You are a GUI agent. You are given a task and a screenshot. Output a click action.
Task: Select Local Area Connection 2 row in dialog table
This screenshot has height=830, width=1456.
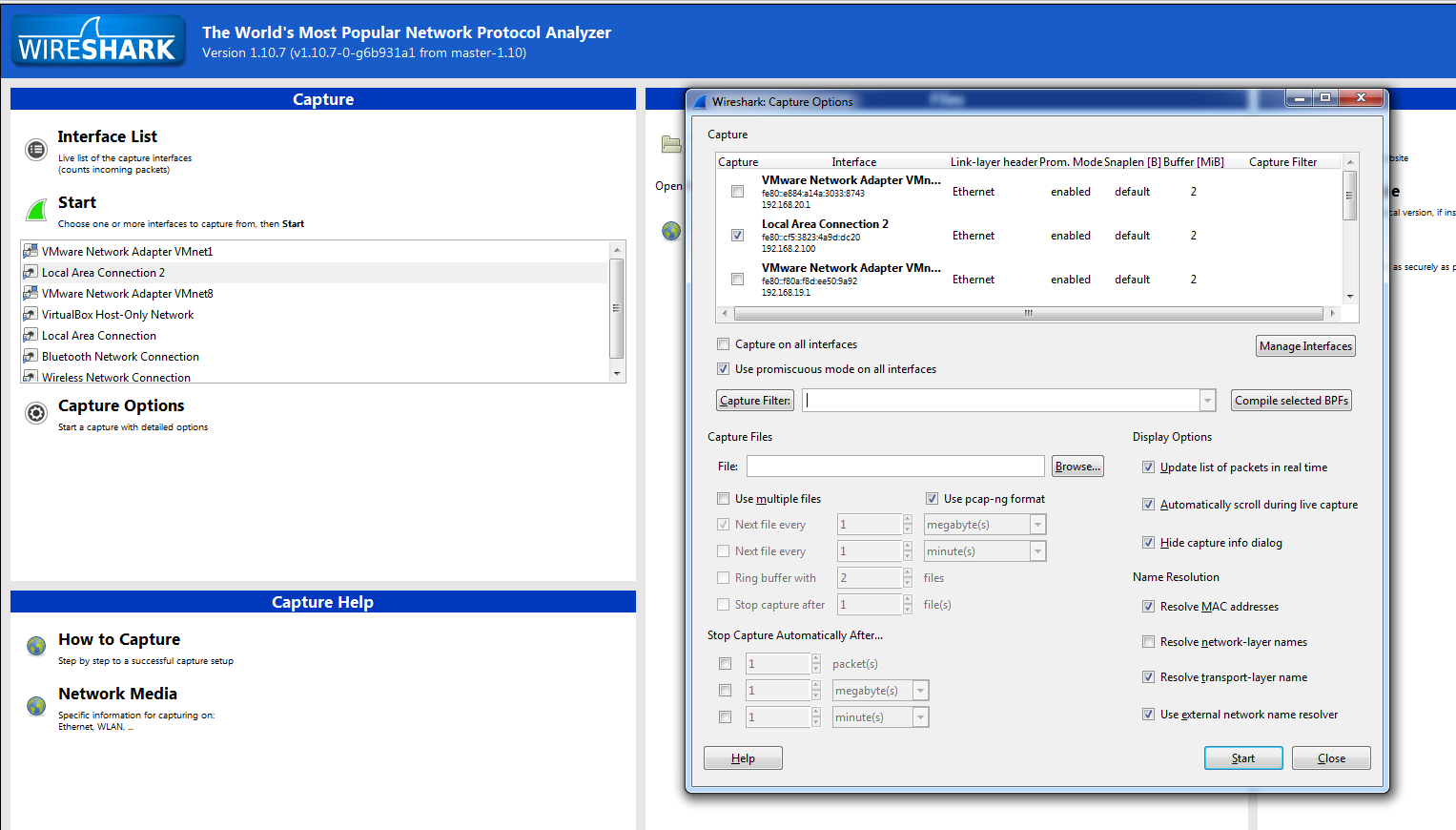[x=1029, y=236]
